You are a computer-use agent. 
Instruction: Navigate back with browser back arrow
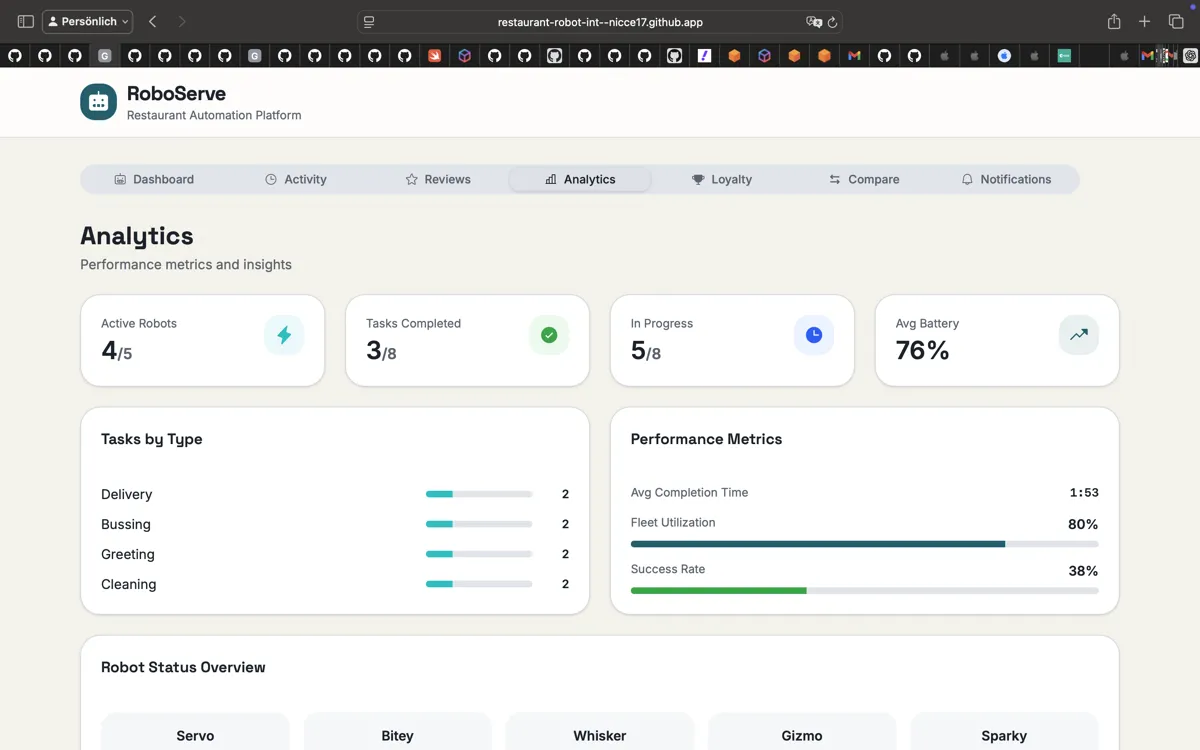152,21
